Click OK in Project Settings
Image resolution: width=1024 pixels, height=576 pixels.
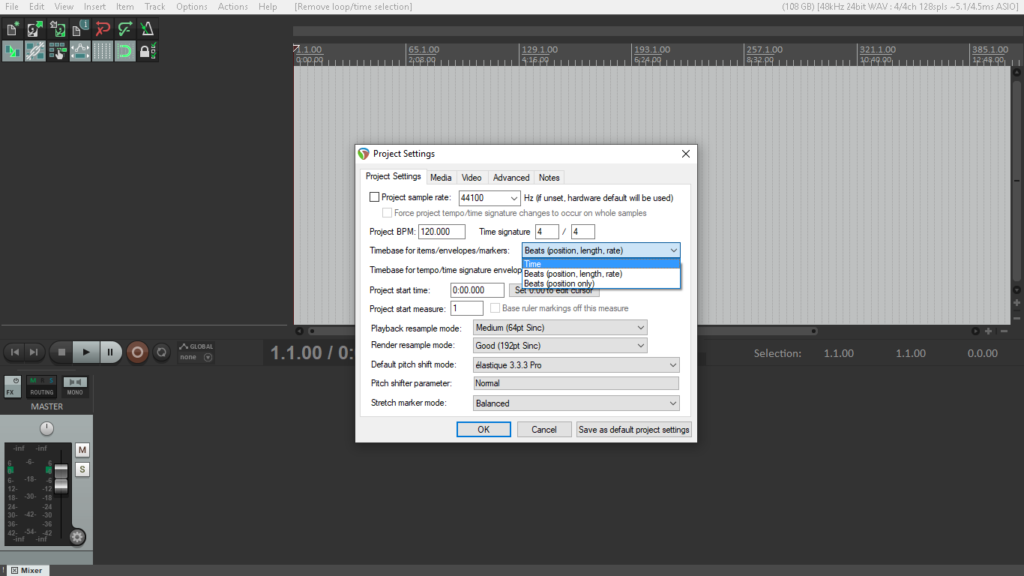(x=483, y=430)
